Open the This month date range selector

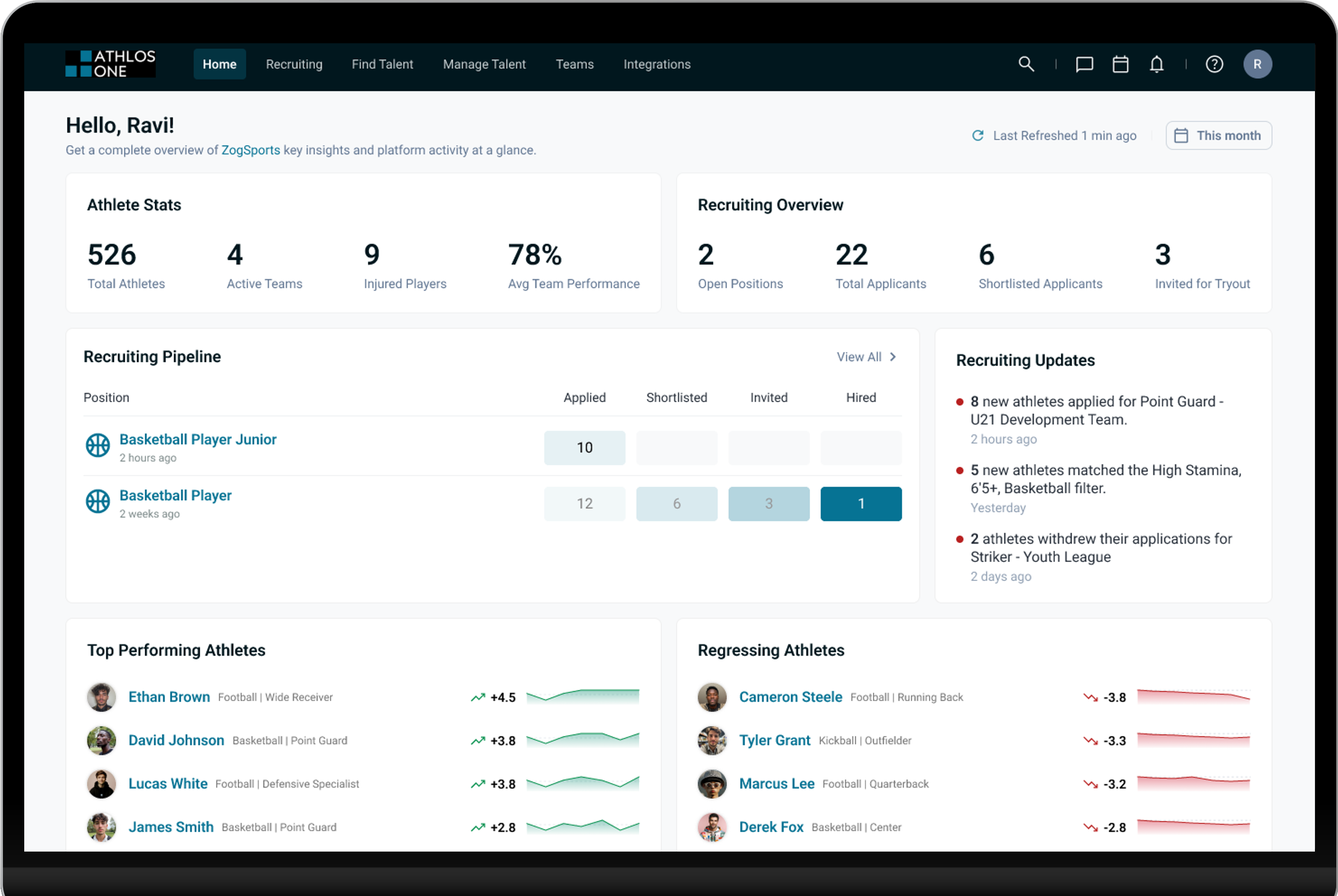tap(1219, 136)
